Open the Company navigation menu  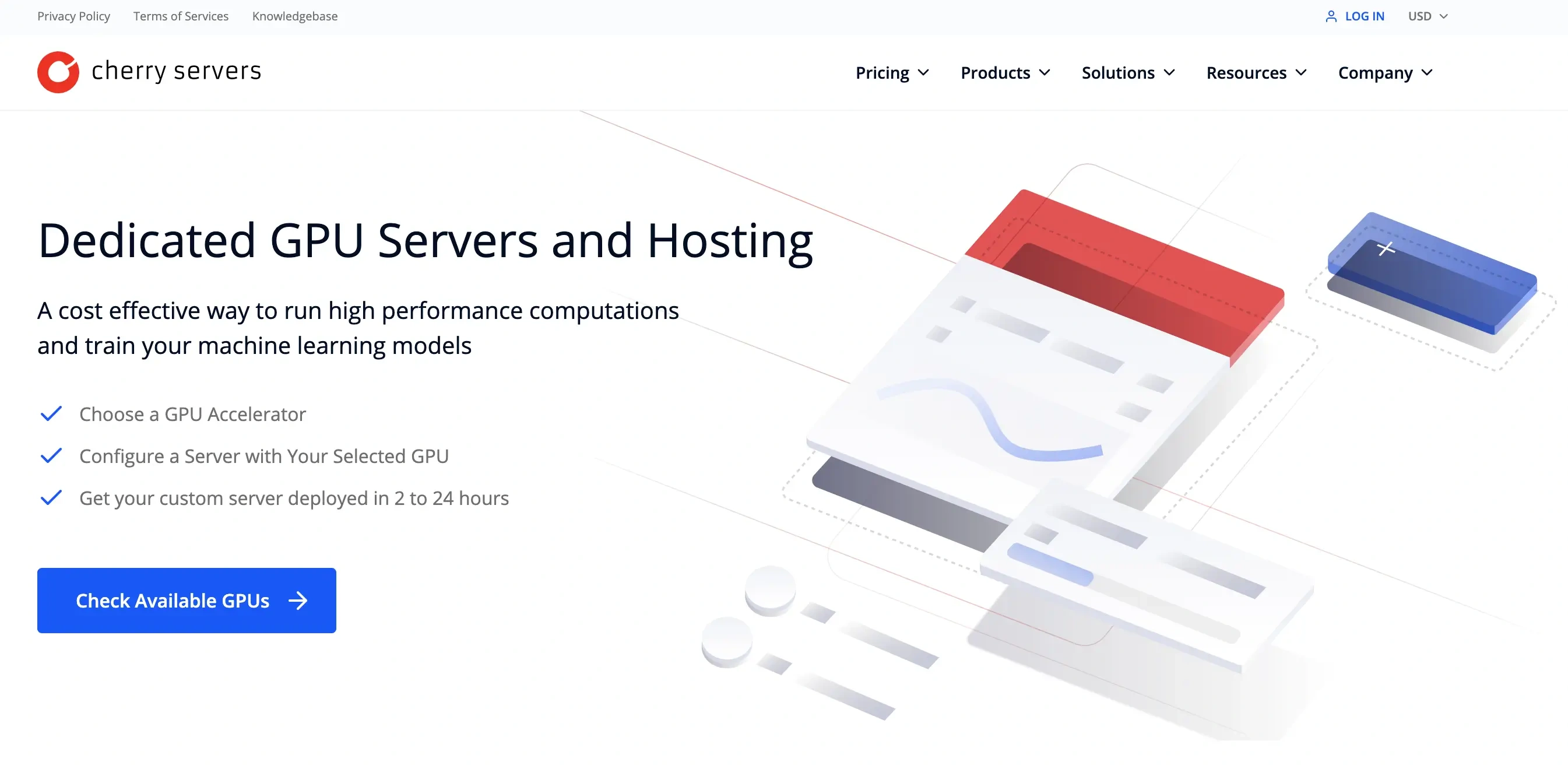click(x=1385, y=72)
